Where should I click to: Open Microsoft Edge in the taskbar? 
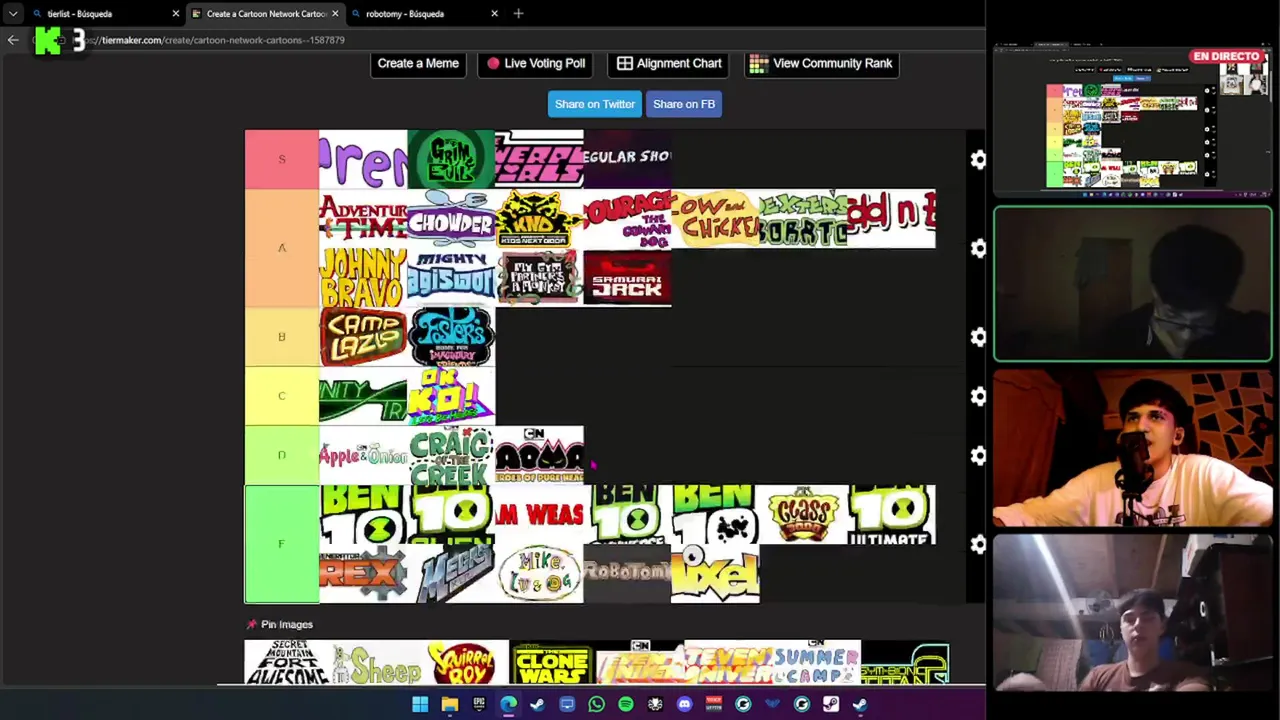coord(508,704)
